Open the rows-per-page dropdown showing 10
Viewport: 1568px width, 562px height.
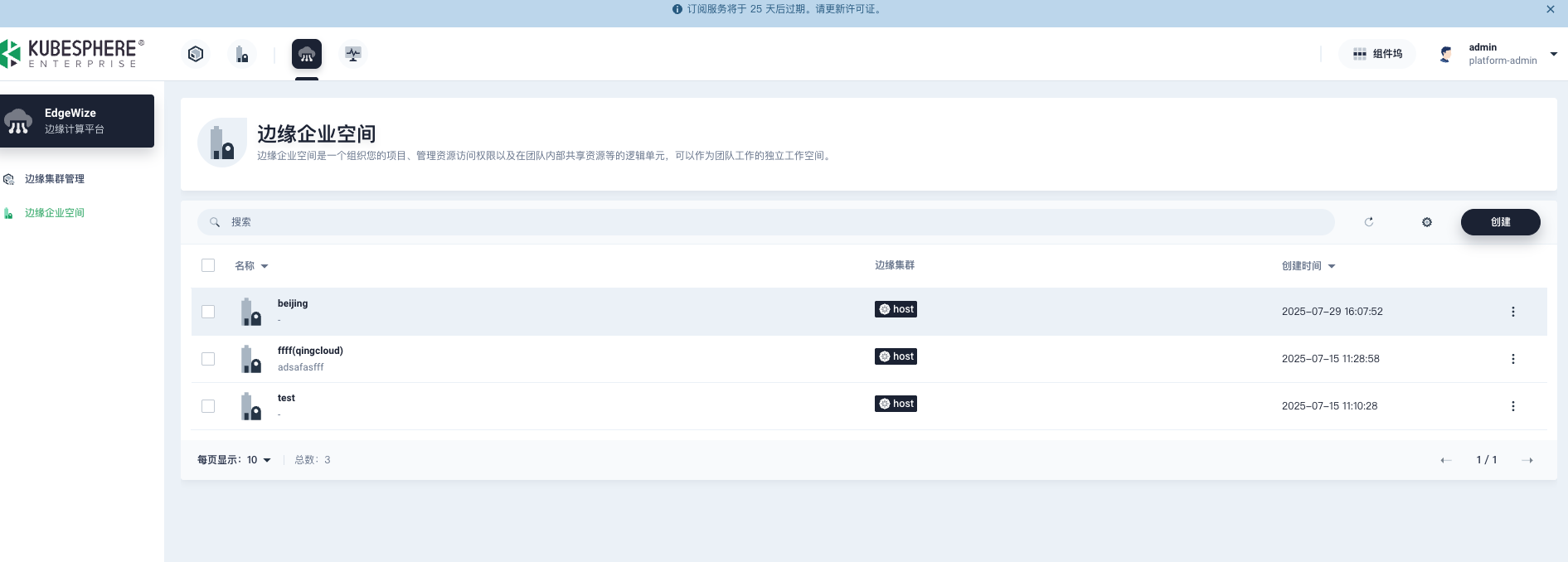coord(259,460)
